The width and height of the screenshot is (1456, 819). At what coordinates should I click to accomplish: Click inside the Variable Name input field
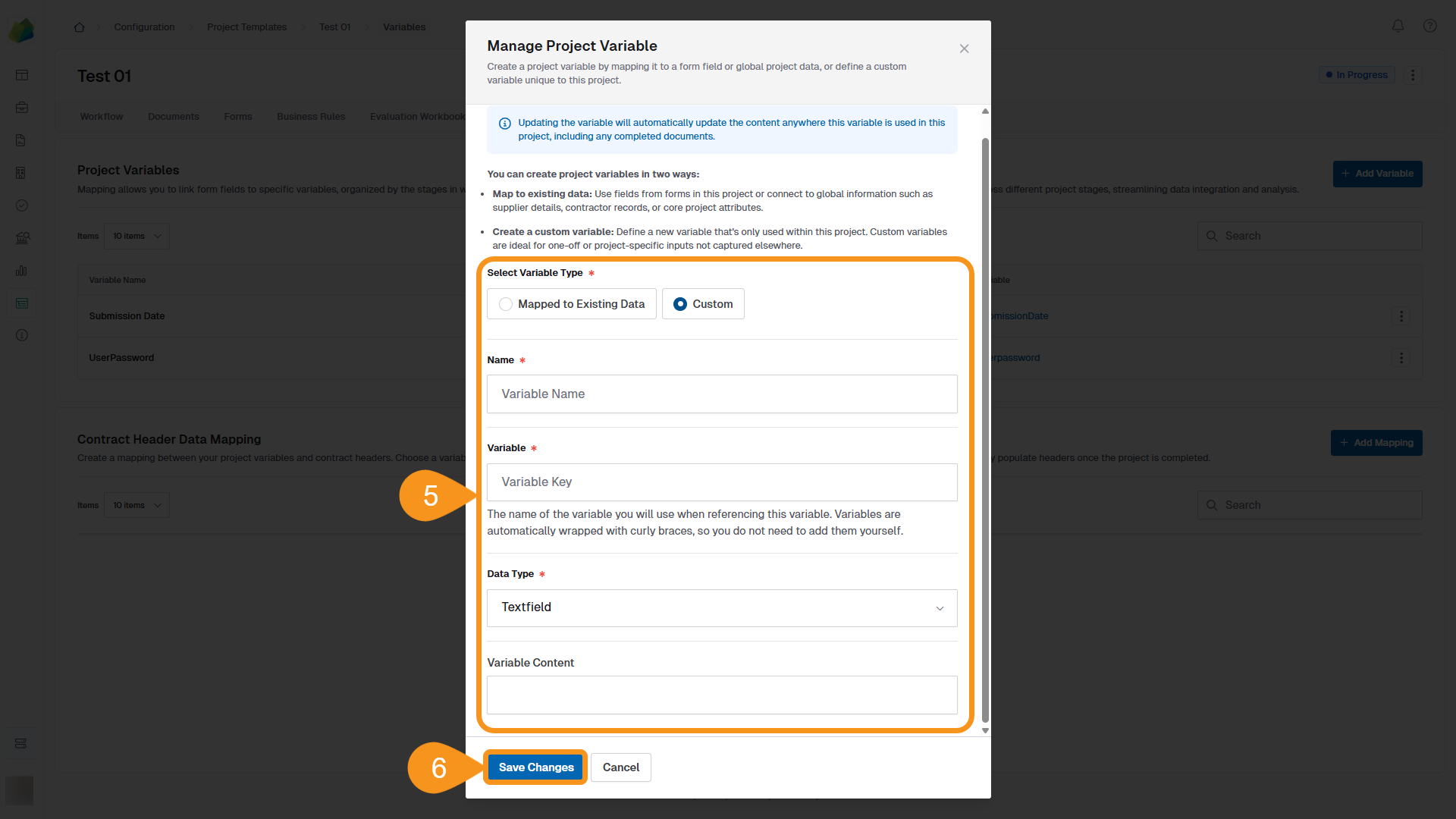pos(721,394)
